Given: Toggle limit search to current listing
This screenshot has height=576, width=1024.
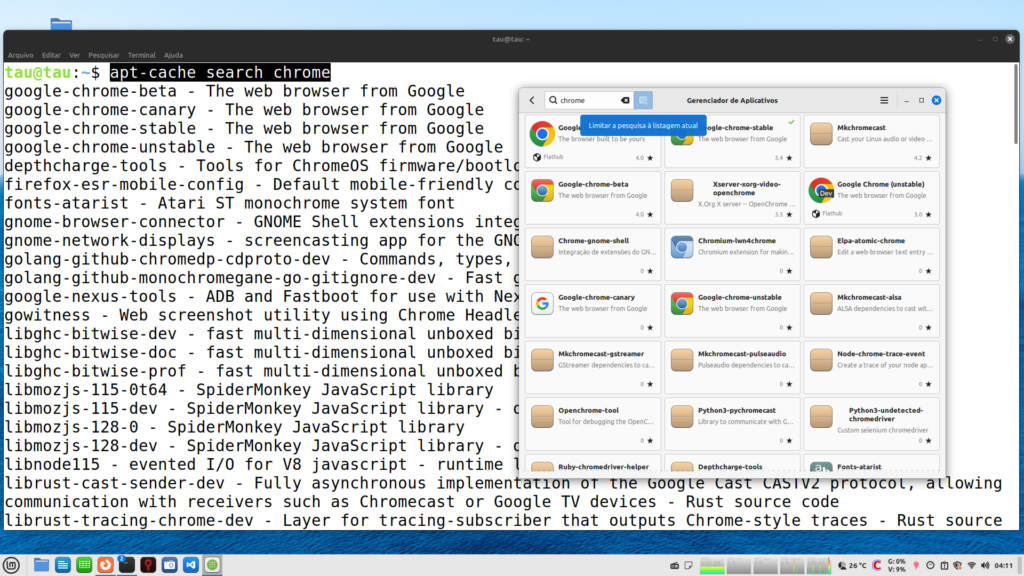Looking at the screenshot, I should pos(643,100).
